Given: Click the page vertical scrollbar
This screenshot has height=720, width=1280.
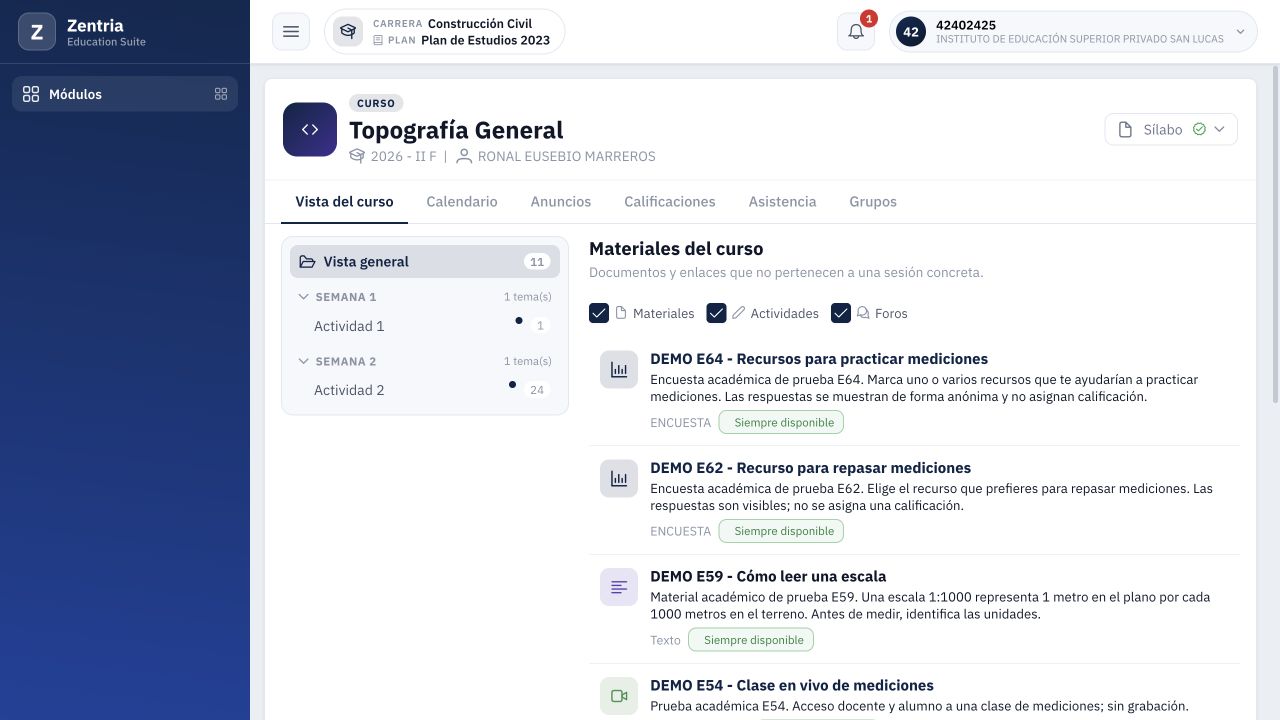Looking at the screenshot, I should point(1274,235).
